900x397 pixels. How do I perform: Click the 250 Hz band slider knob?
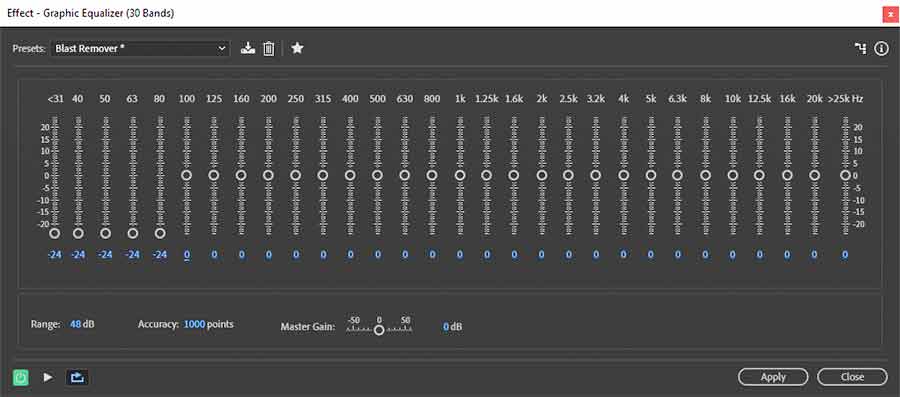point(296,175)
